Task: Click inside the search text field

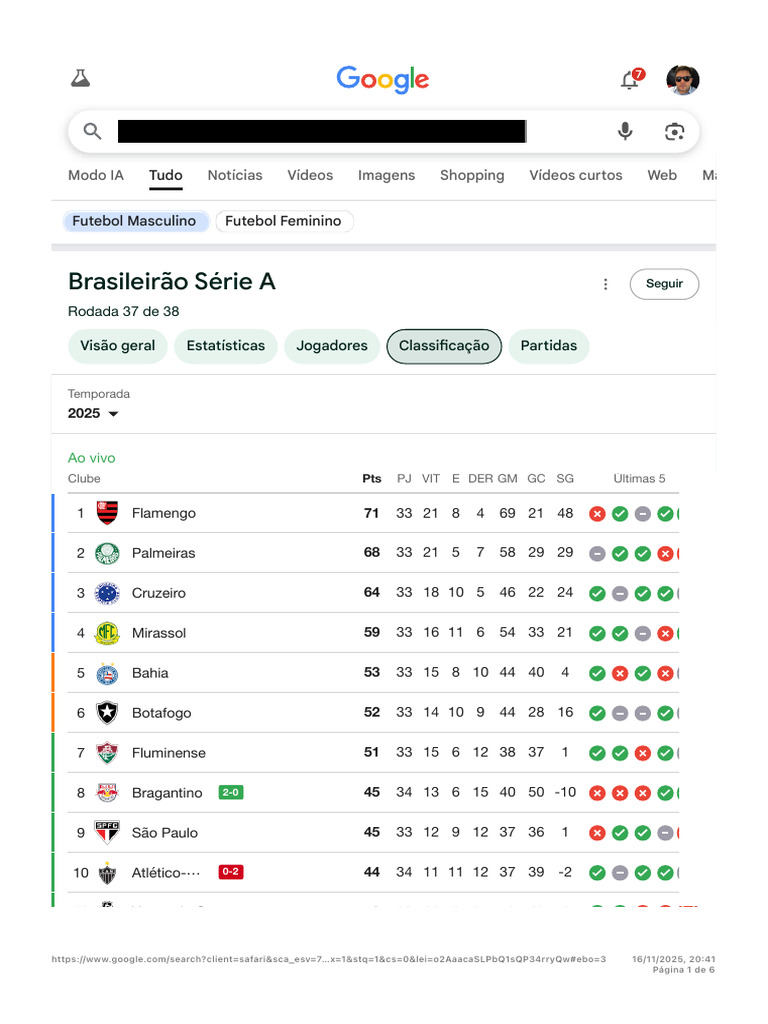Action: click(320, 131)
